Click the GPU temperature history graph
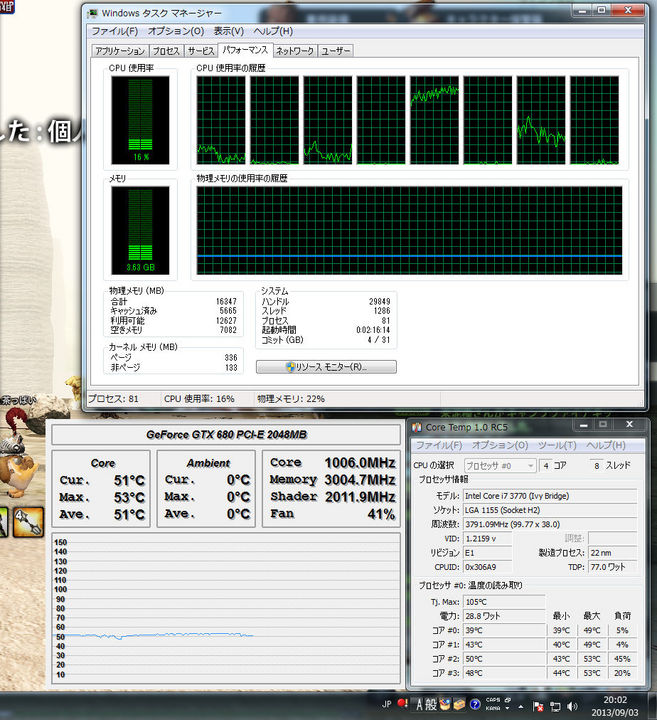 [x=226, y=609]
